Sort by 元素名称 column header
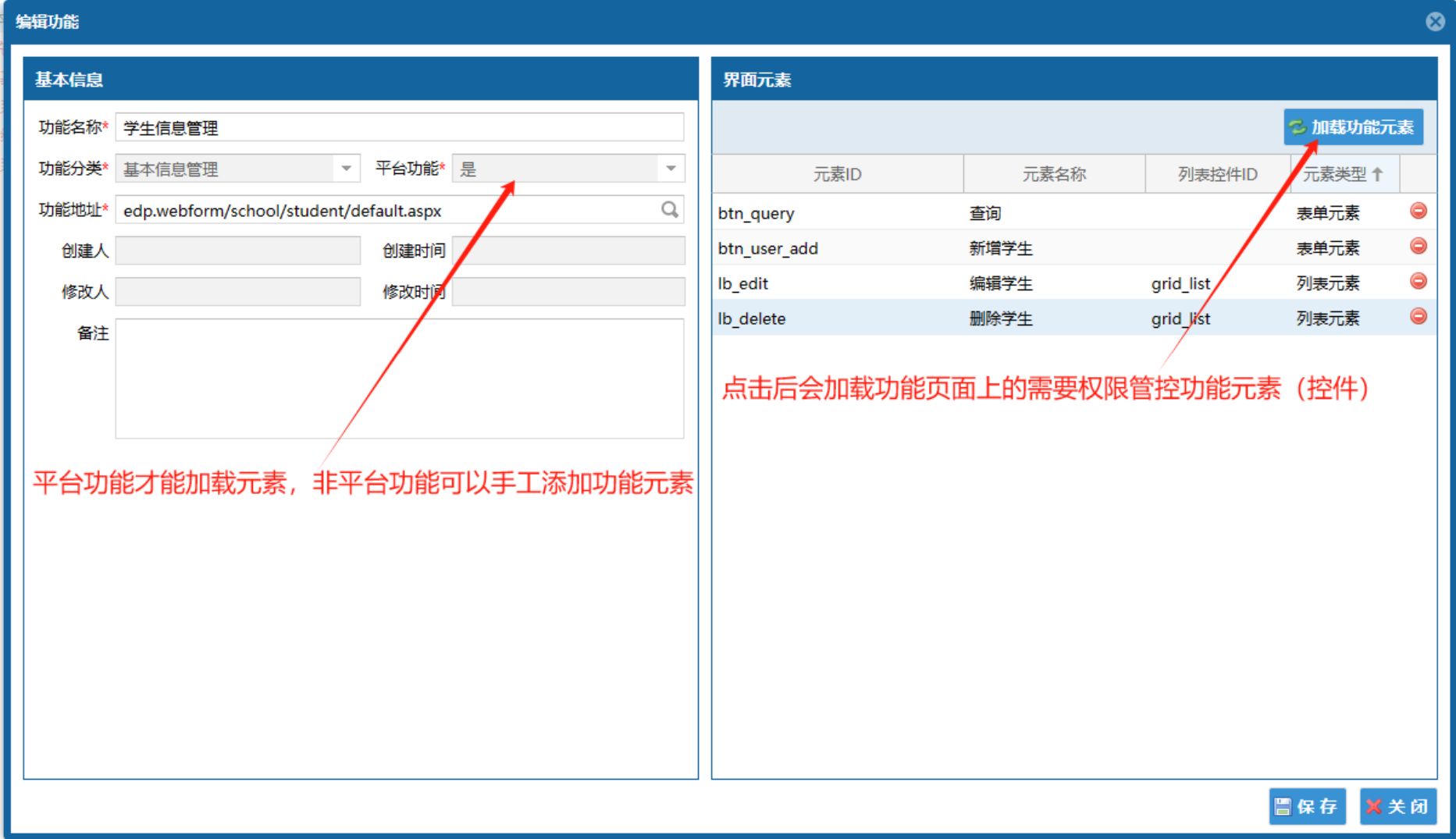This screenshot has width=1456, height=839. (1054, 174)
